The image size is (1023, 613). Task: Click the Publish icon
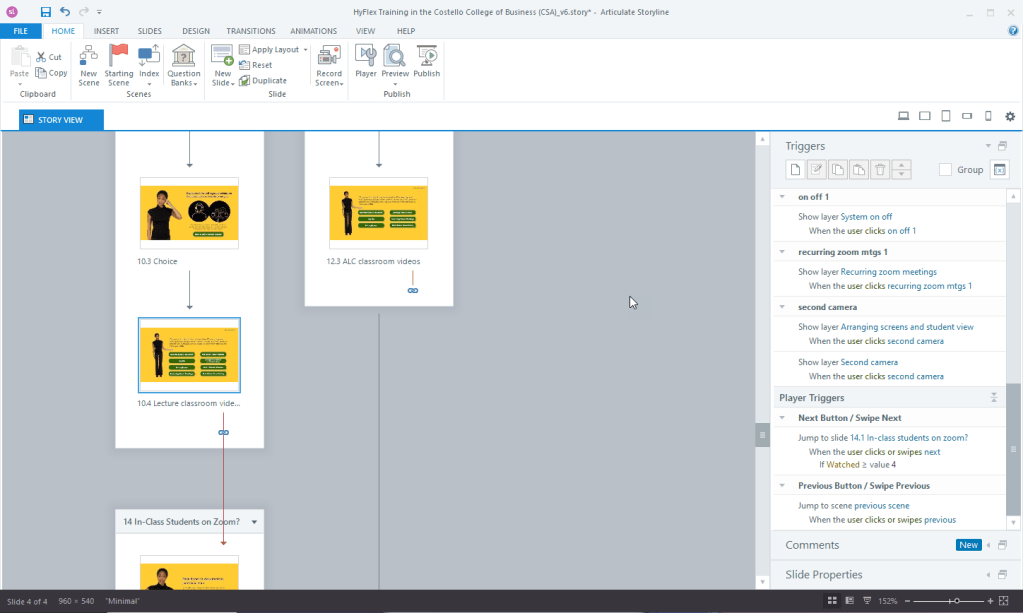point(427,62)
